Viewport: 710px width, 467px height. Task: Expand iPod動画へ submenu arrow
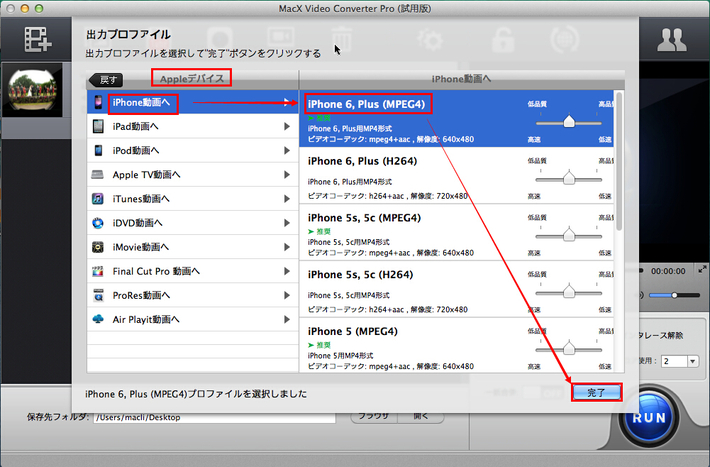(x=287, y=150)
